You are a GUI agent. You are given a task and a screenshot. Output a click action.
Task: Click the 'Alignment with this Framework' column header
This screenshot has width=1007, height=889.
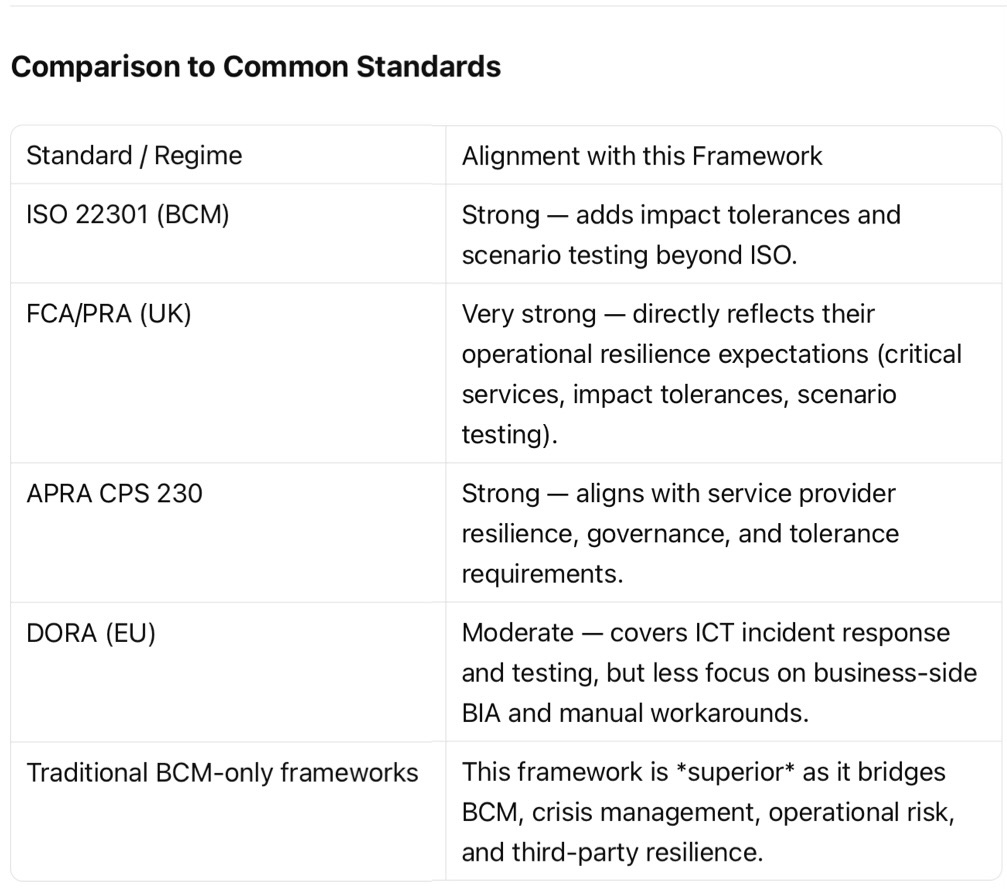pyautogui.click(x=641, y=156)
